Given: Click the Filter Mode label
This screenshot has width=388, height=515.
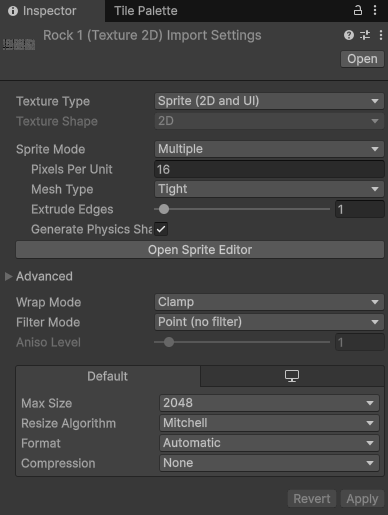Looking at the screenshot, I should pos(48,322).
